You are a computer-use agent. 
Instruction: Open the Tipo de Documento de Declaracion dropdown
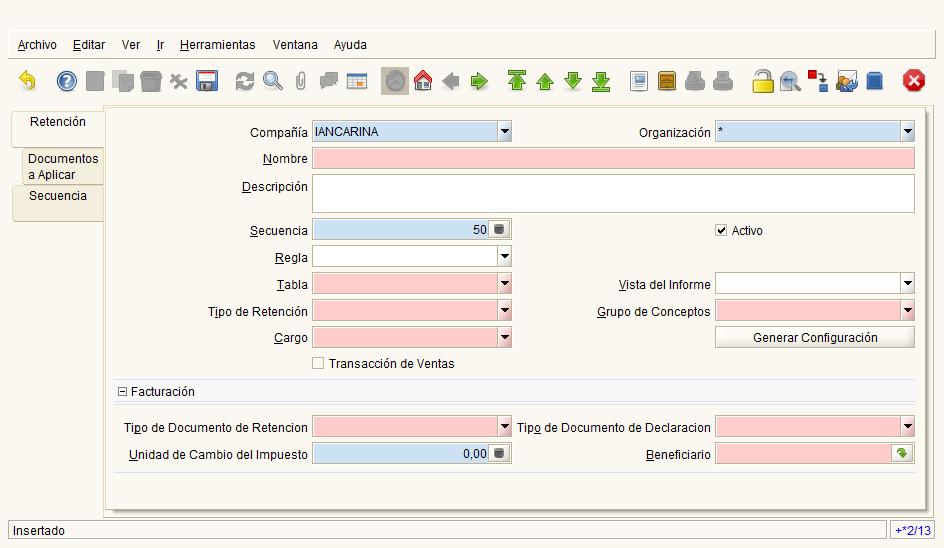pyautogui.click(x=908, y=426)
